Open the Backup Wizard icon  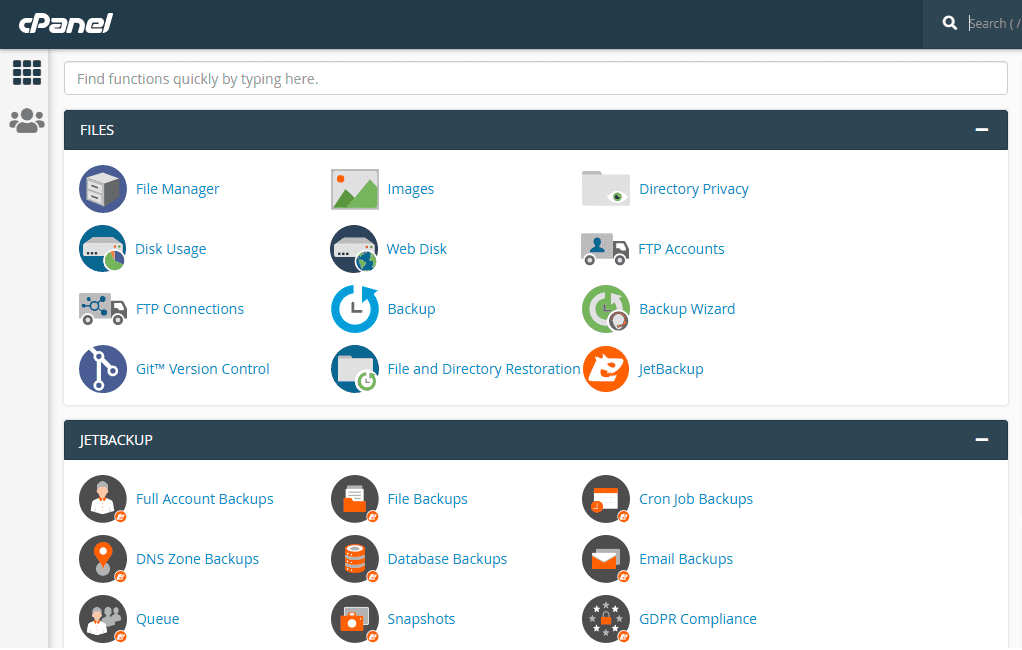click(606, 309)
